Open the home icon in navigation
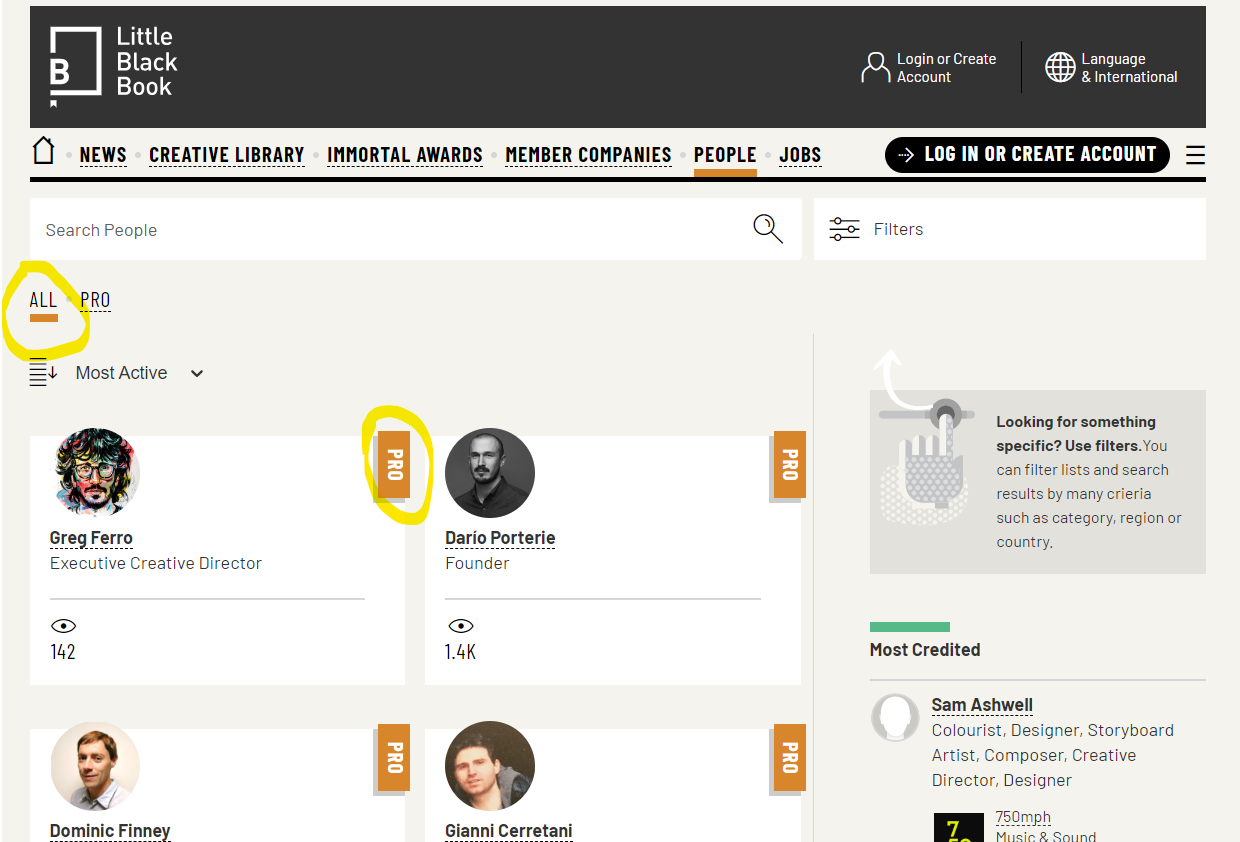Screen dimensions: 1240x842 [43, 151]
